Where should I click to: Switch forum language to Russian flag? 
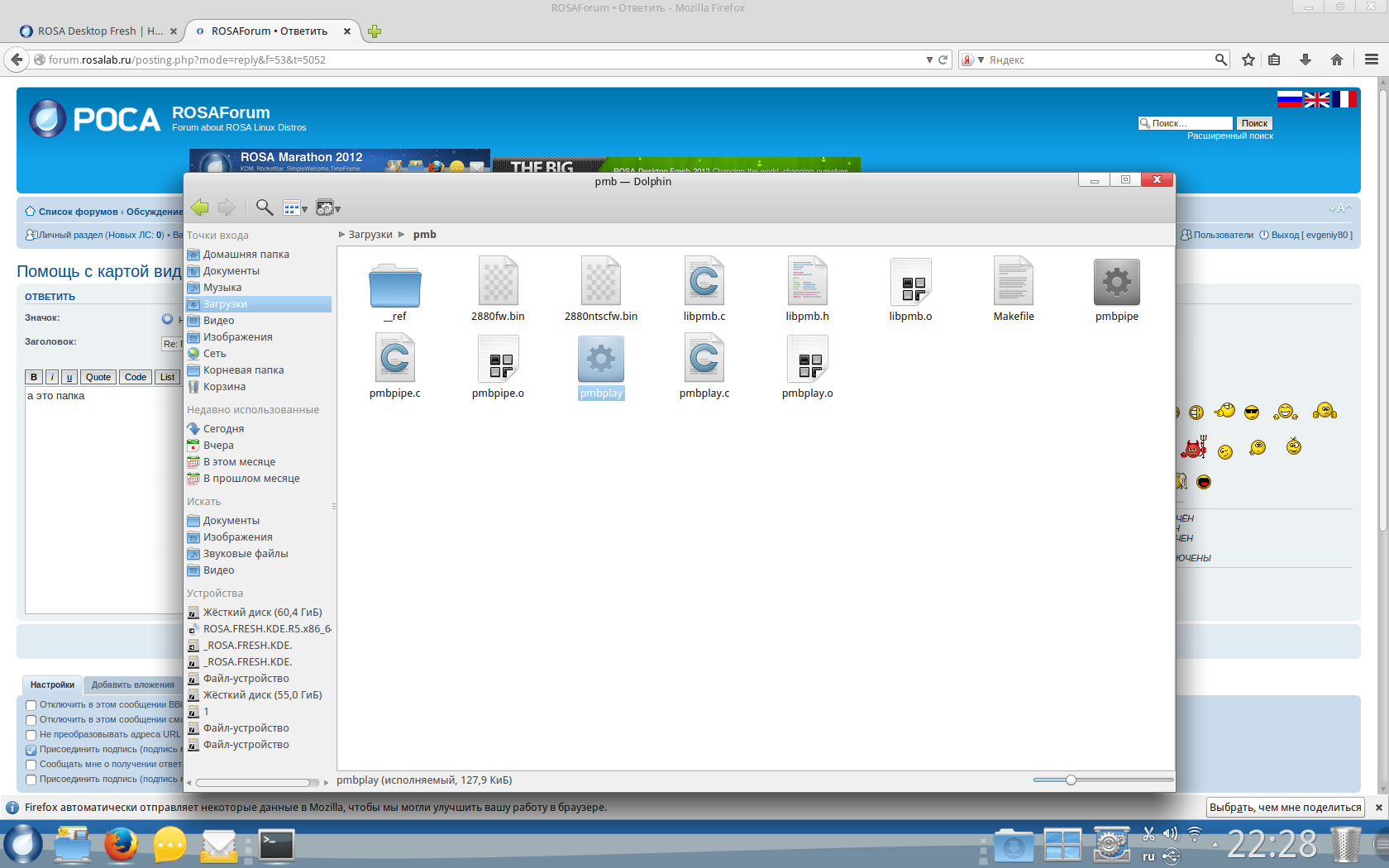pos(1290,99)
